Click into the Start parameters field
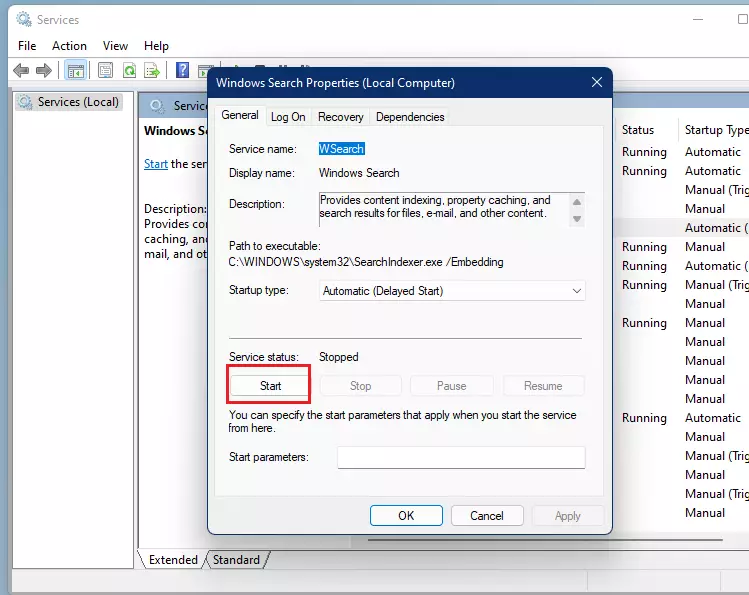The height and width of the screenshot is (595, 749). pyautogui.click(x=461, y=457)
